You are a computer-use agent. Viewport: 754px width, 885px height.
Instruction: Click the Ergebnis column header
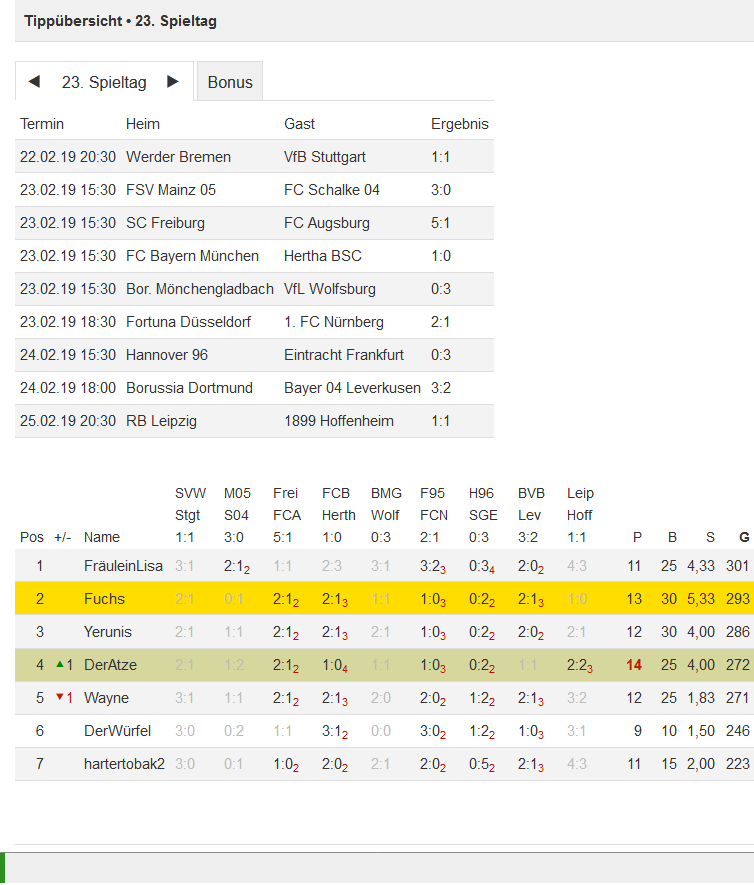(459, 124)
